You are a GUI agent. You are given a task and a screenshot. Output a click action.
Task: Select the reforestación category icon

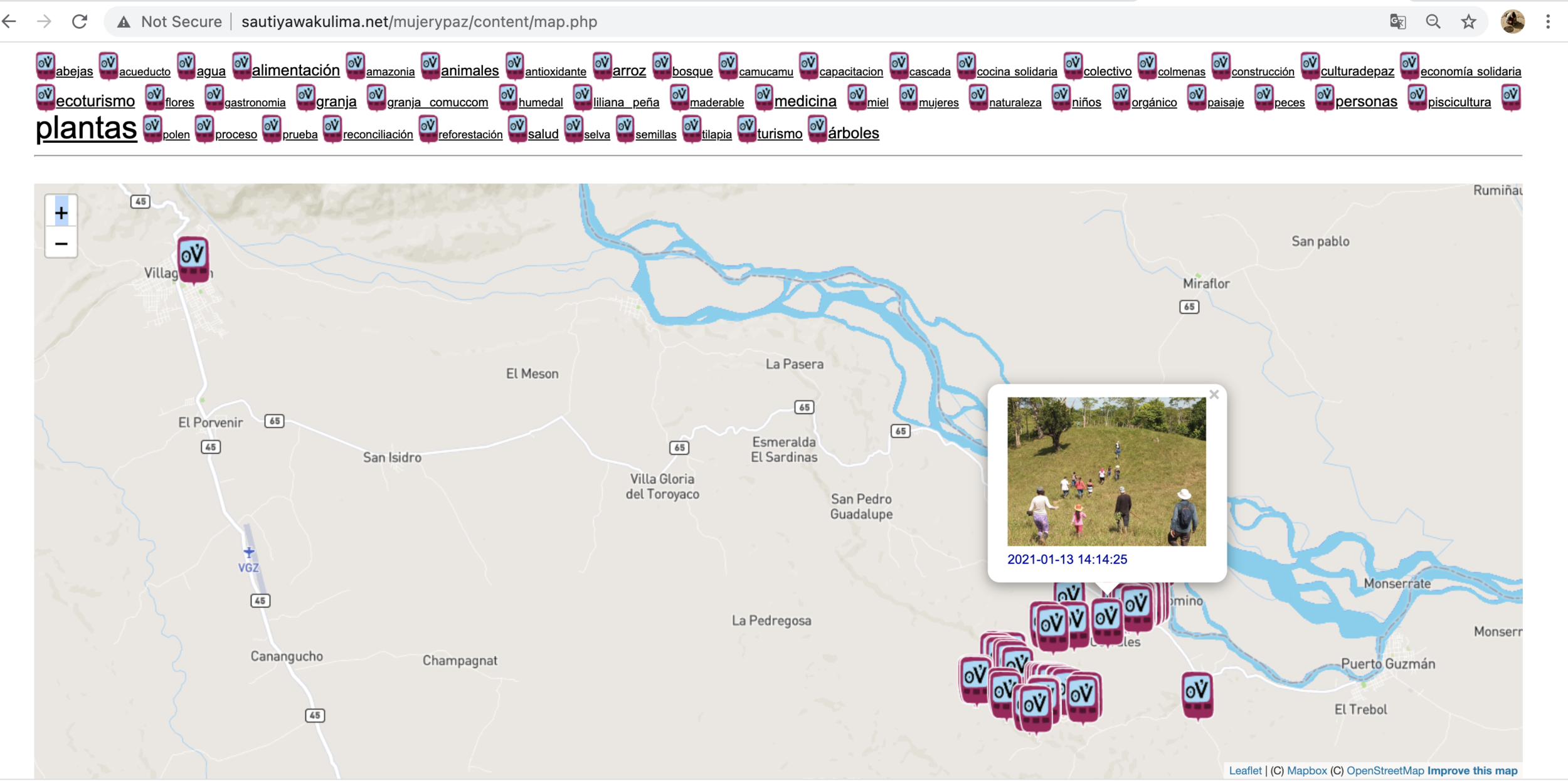click(x=429, y=128)
